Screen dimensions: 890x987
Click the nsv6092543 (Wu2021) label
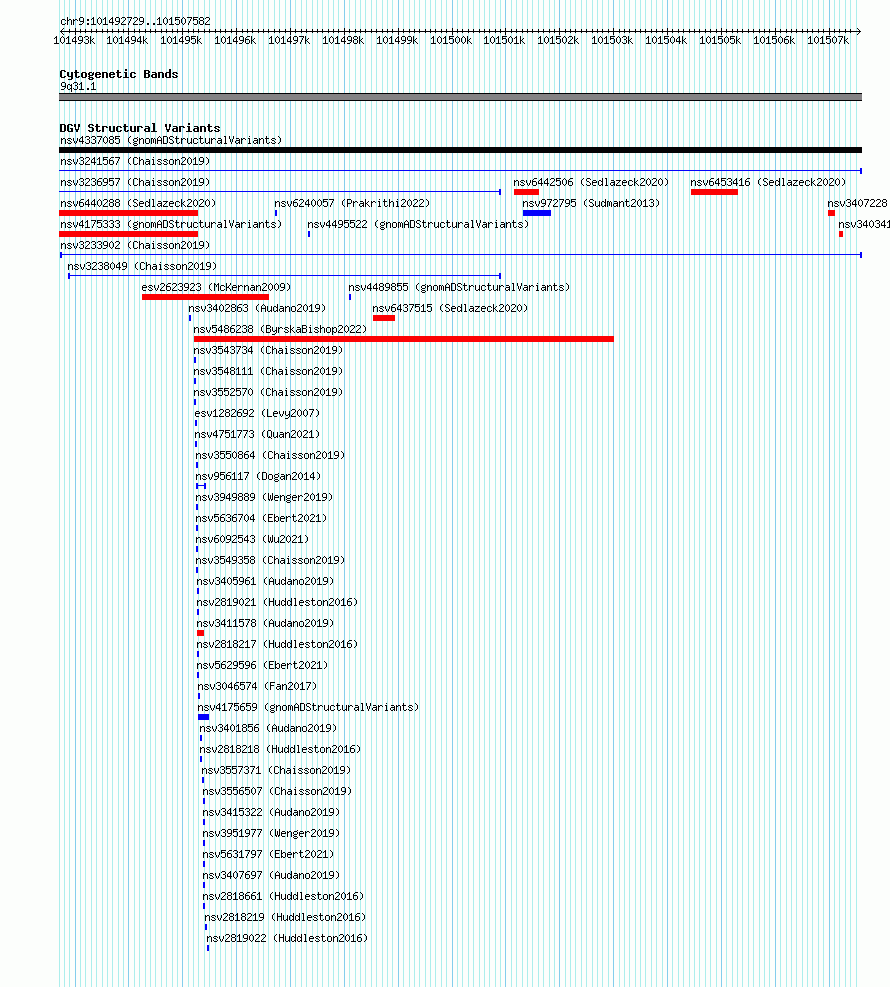point(252,539)
